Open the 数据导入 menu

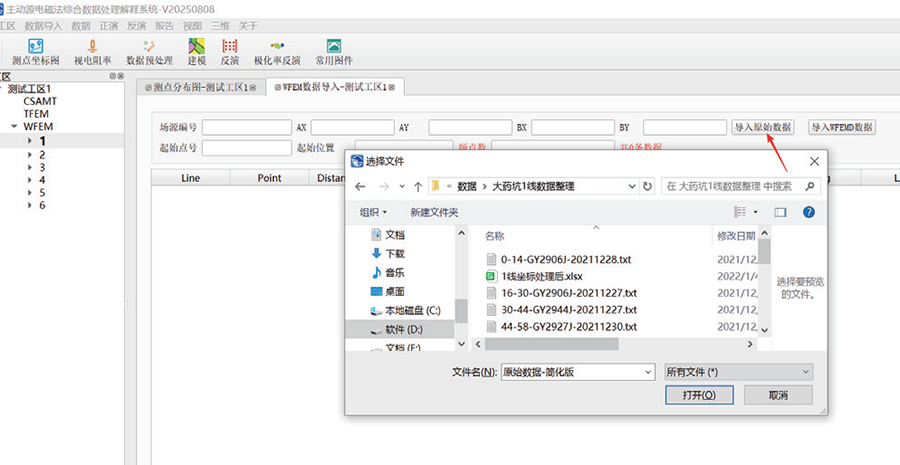[42, 25]
